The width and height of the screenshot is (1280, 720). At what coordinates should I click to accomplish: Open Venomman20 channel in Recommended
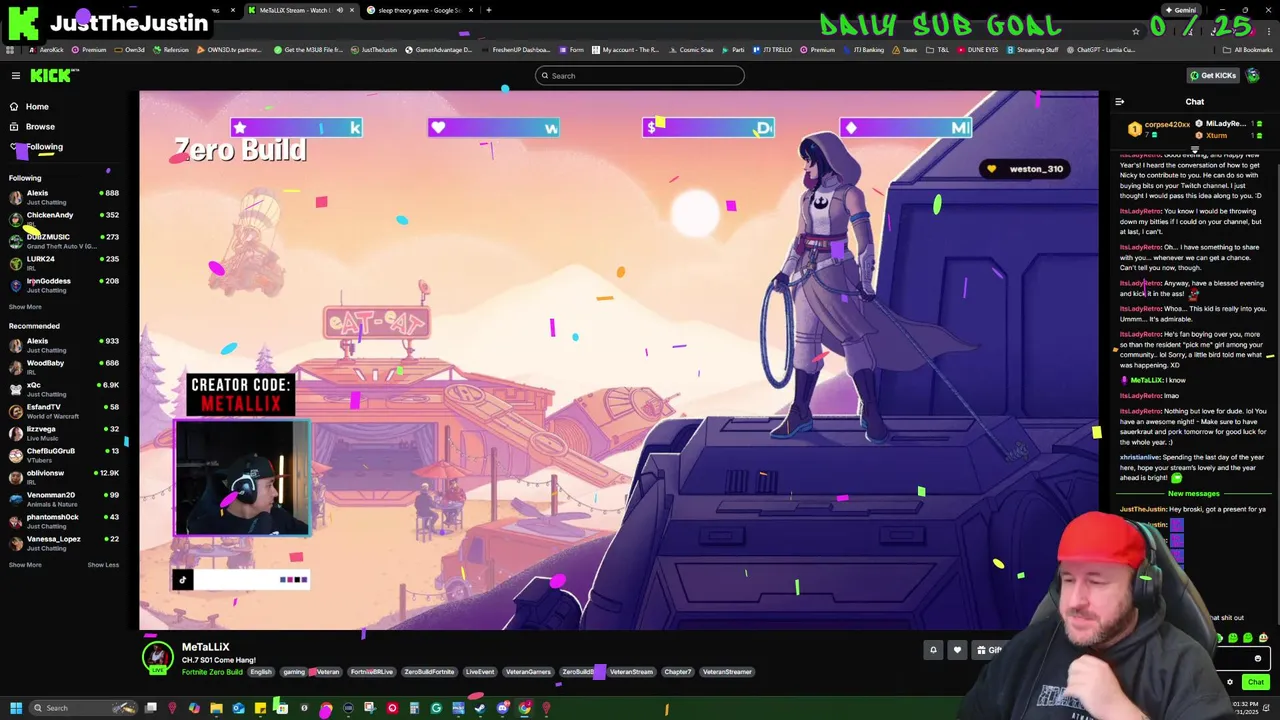[x=64, y=499]
